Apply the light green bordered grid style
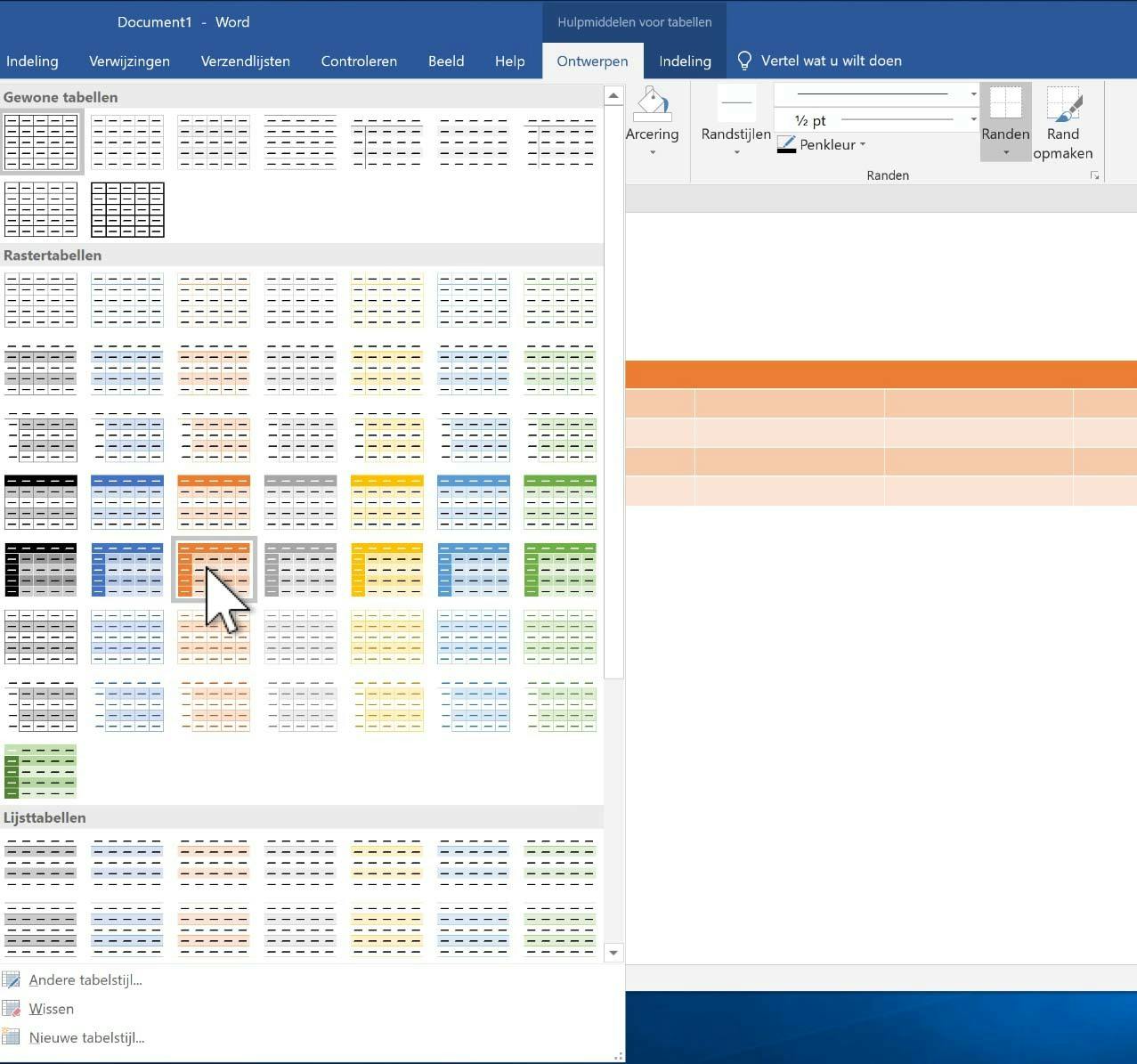Viewport: 1137px width, 1064px height. coord(560,300)
